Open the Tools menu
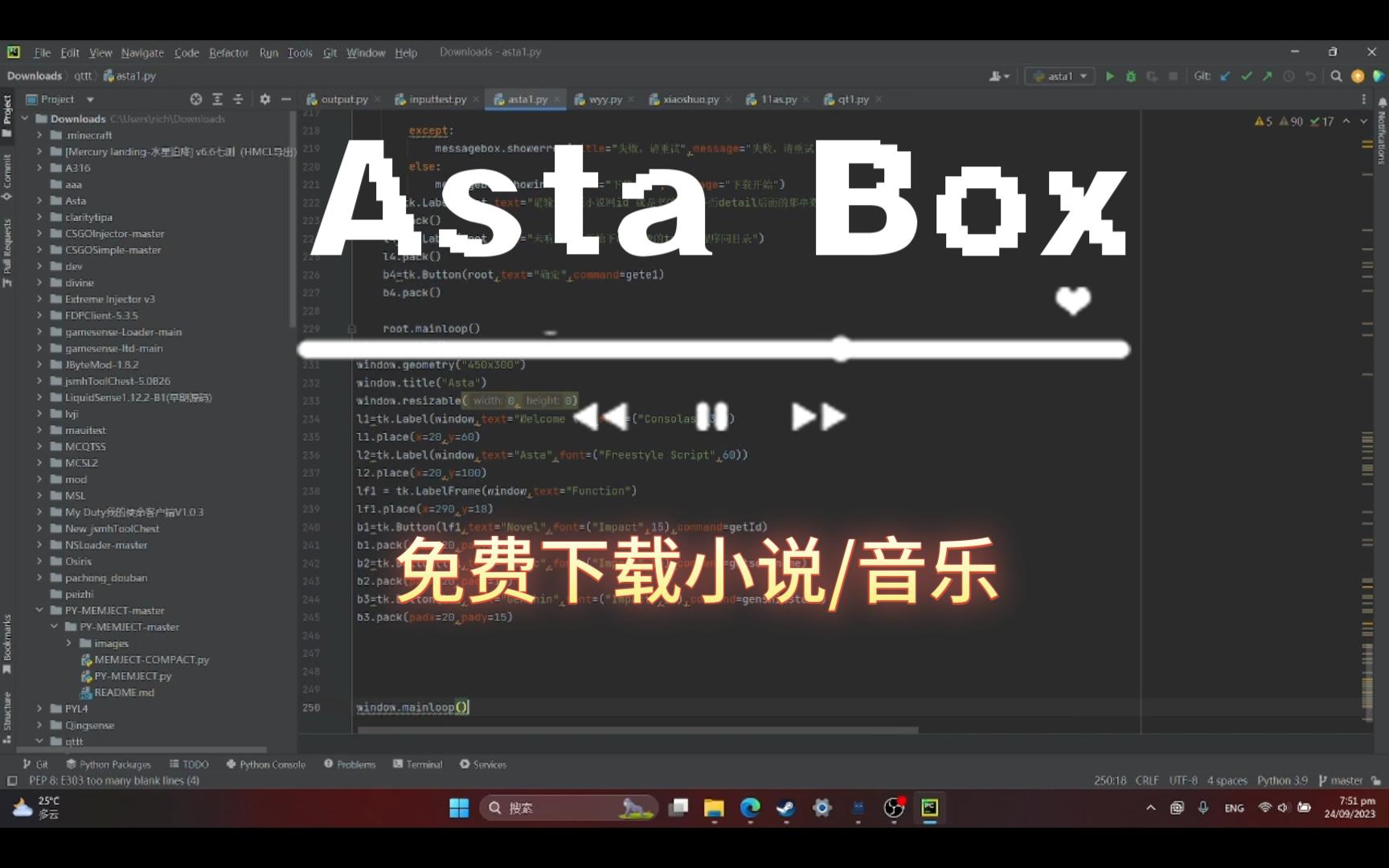Image resolution: width=1389 pixels, height=868 pixels. click(x=300, y=52)
